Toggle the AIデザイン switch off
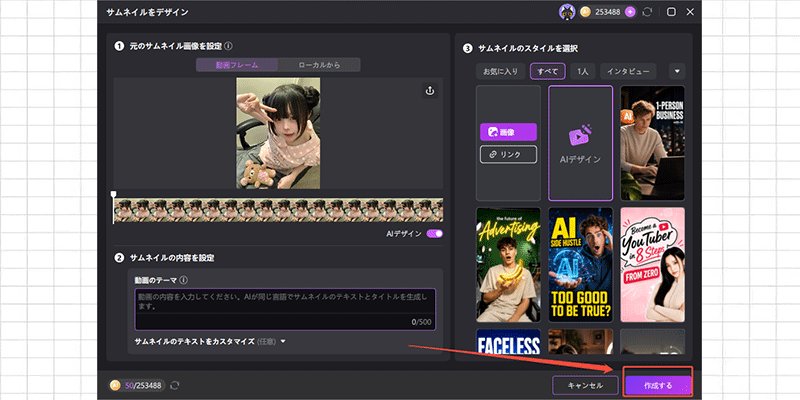 click(x=435, y=234)
